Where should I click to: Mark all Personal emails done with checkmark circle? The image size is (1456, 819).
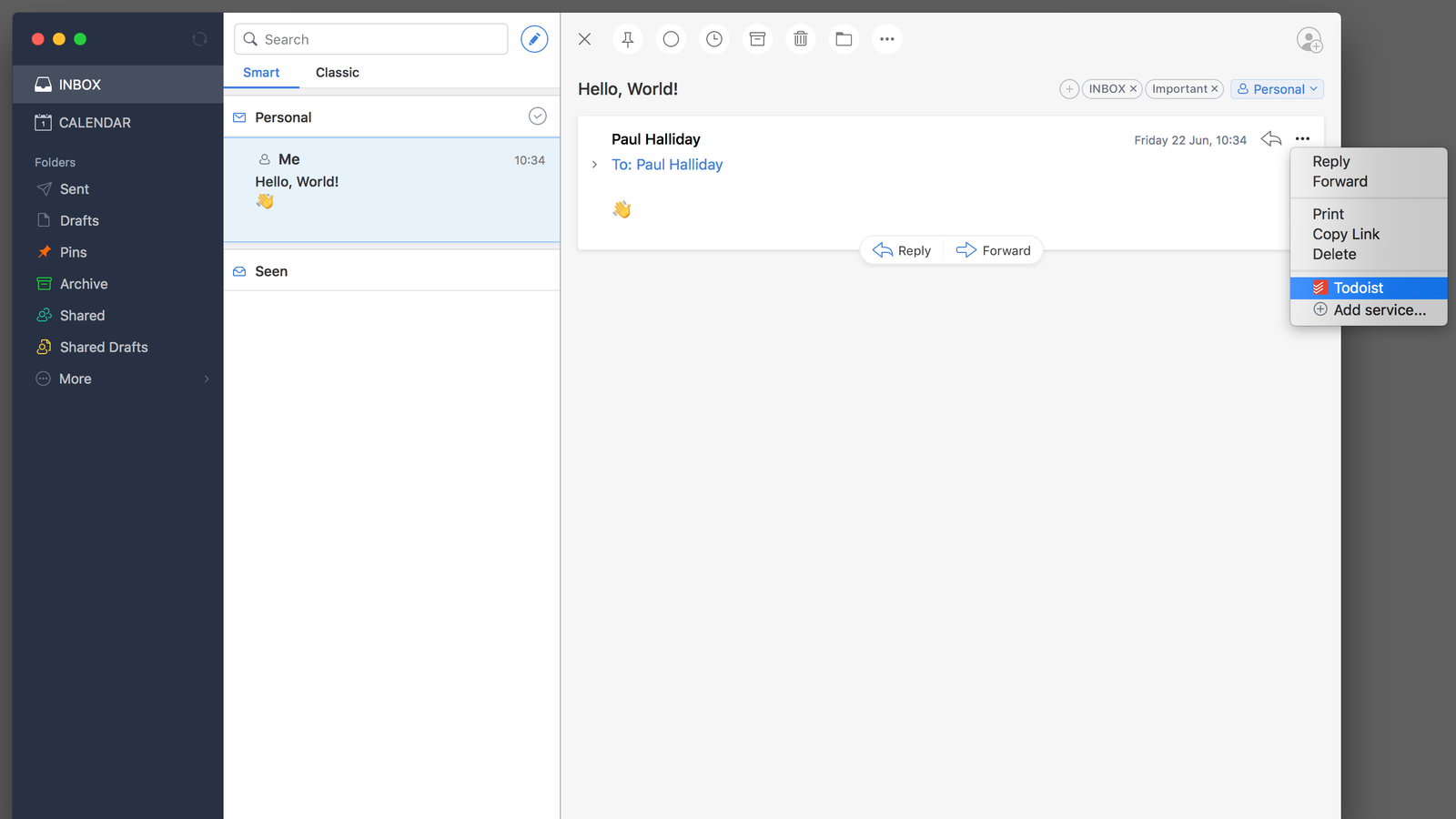coord(538,116)
